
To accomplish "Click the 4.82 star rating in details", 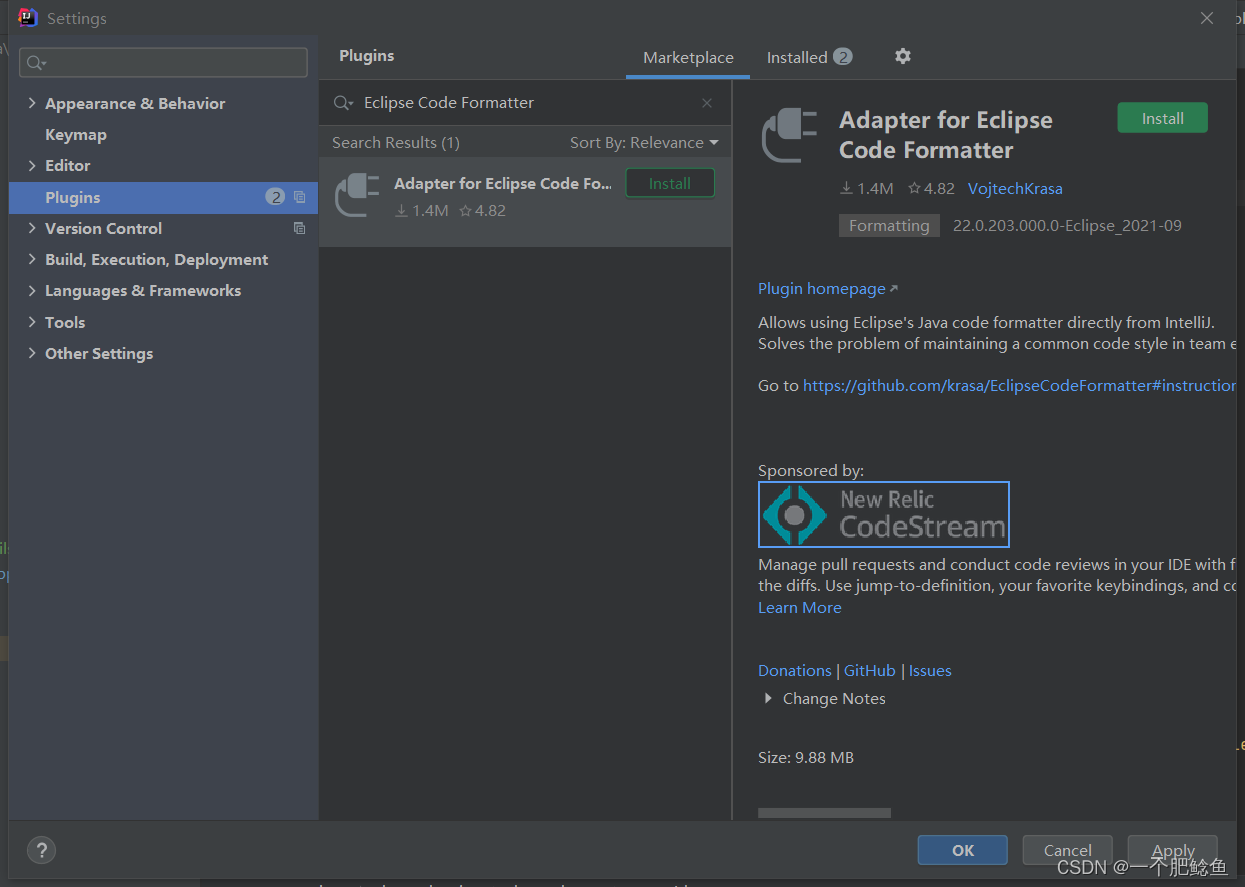I will coord(931,188).
